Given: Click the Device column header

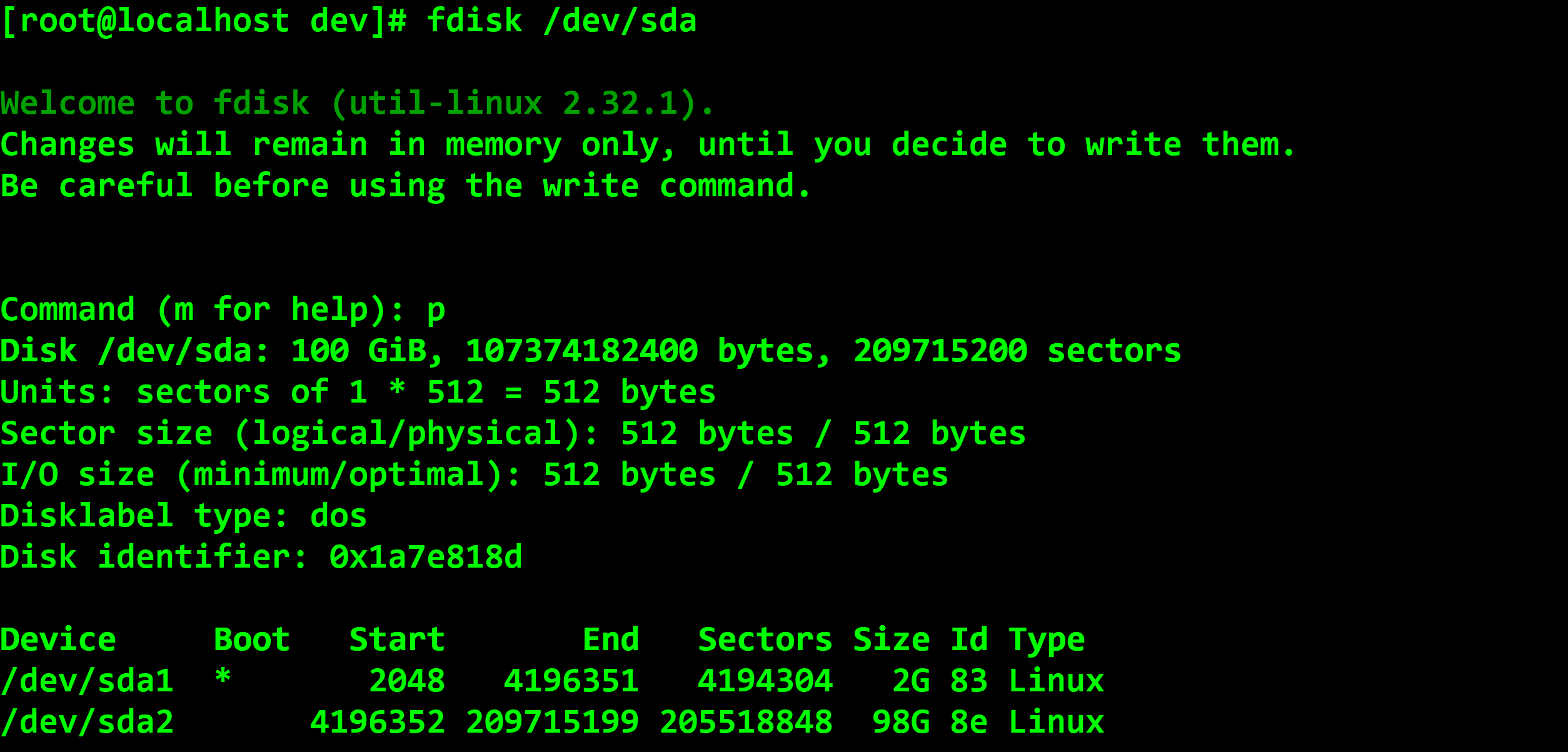Looking at the screenshot, I should [58, 639].
